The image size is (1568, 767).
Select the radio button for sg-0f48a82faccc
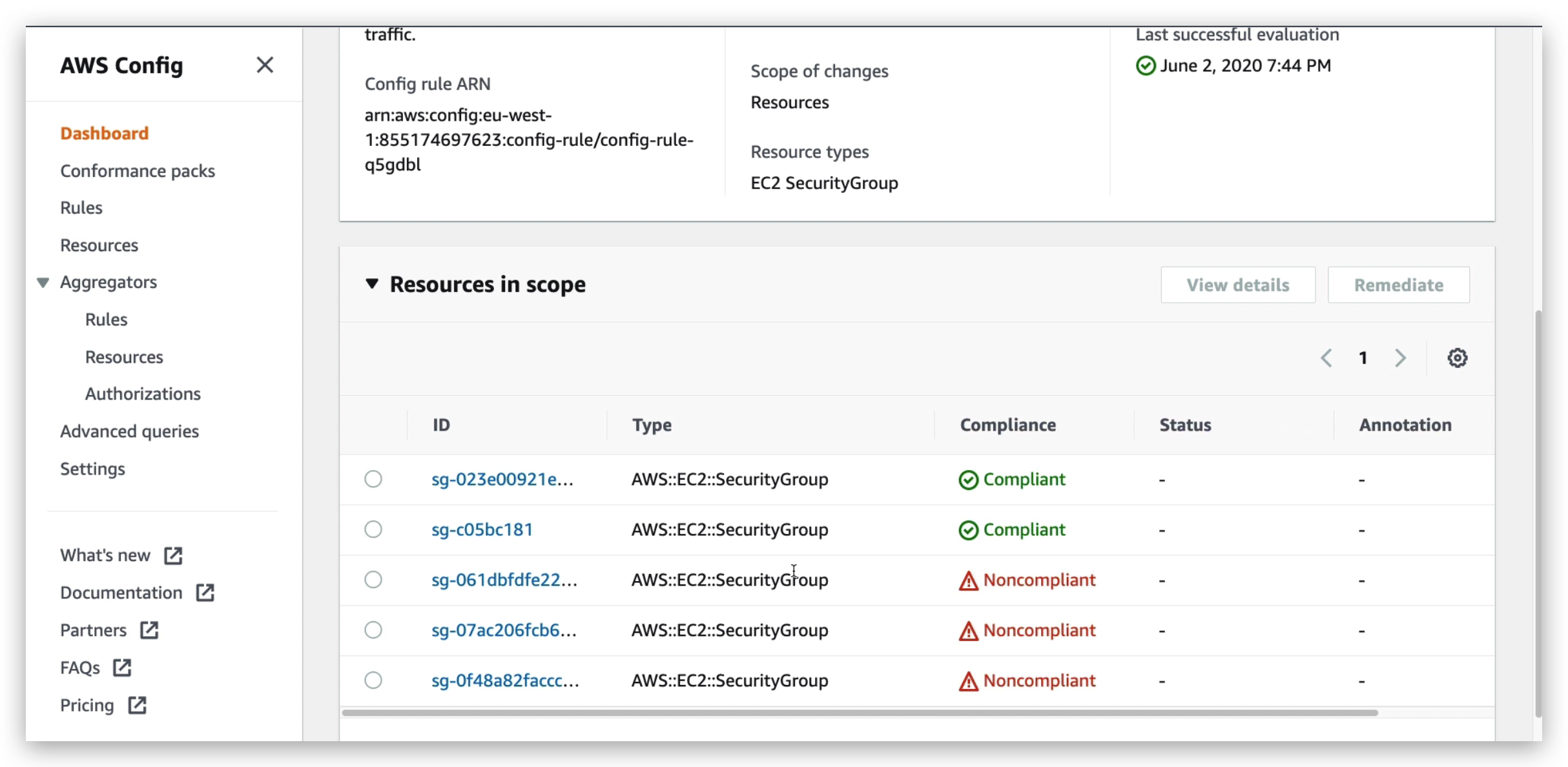(x=373, y=679)
